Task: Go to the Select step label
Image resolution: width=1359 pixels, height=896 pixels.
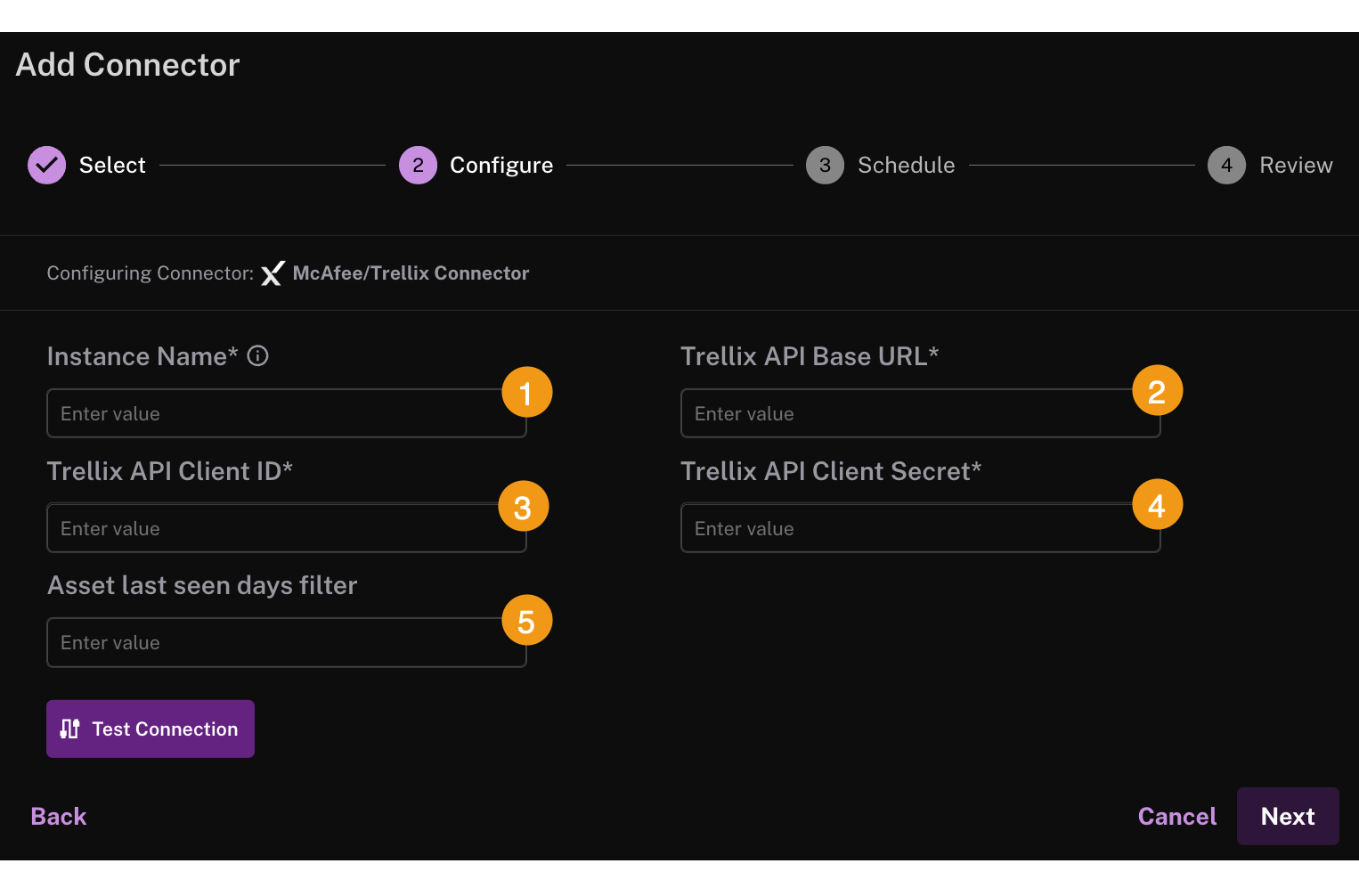Action: tap(112, 165)
